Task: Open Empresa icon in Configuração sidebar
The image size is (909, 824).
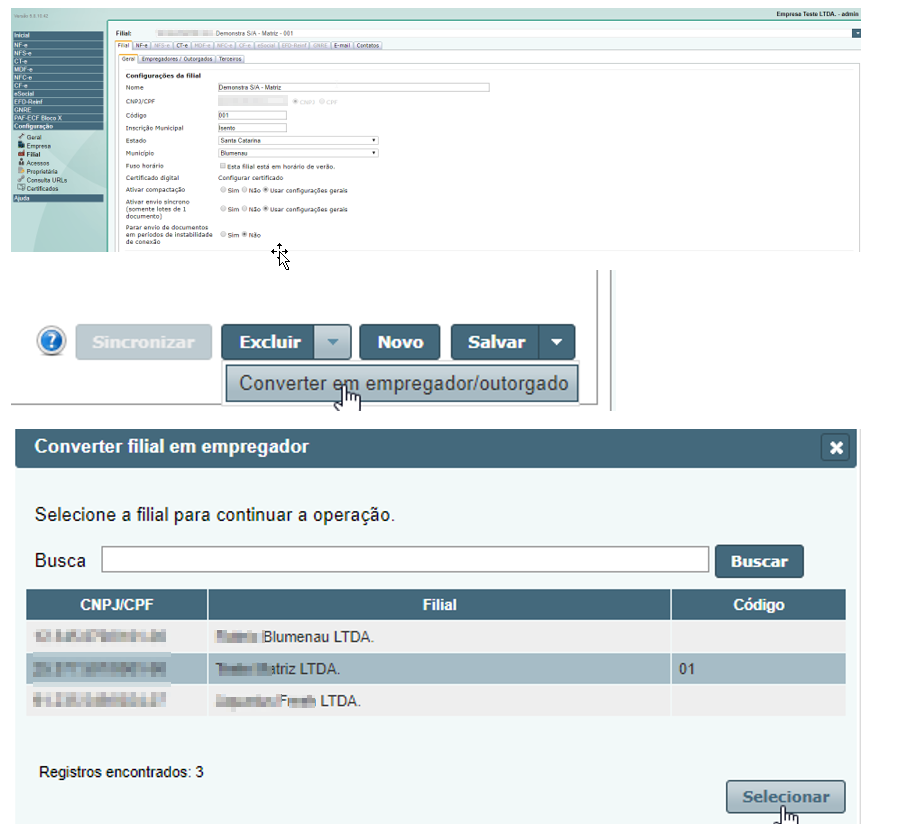Action: 20,146
